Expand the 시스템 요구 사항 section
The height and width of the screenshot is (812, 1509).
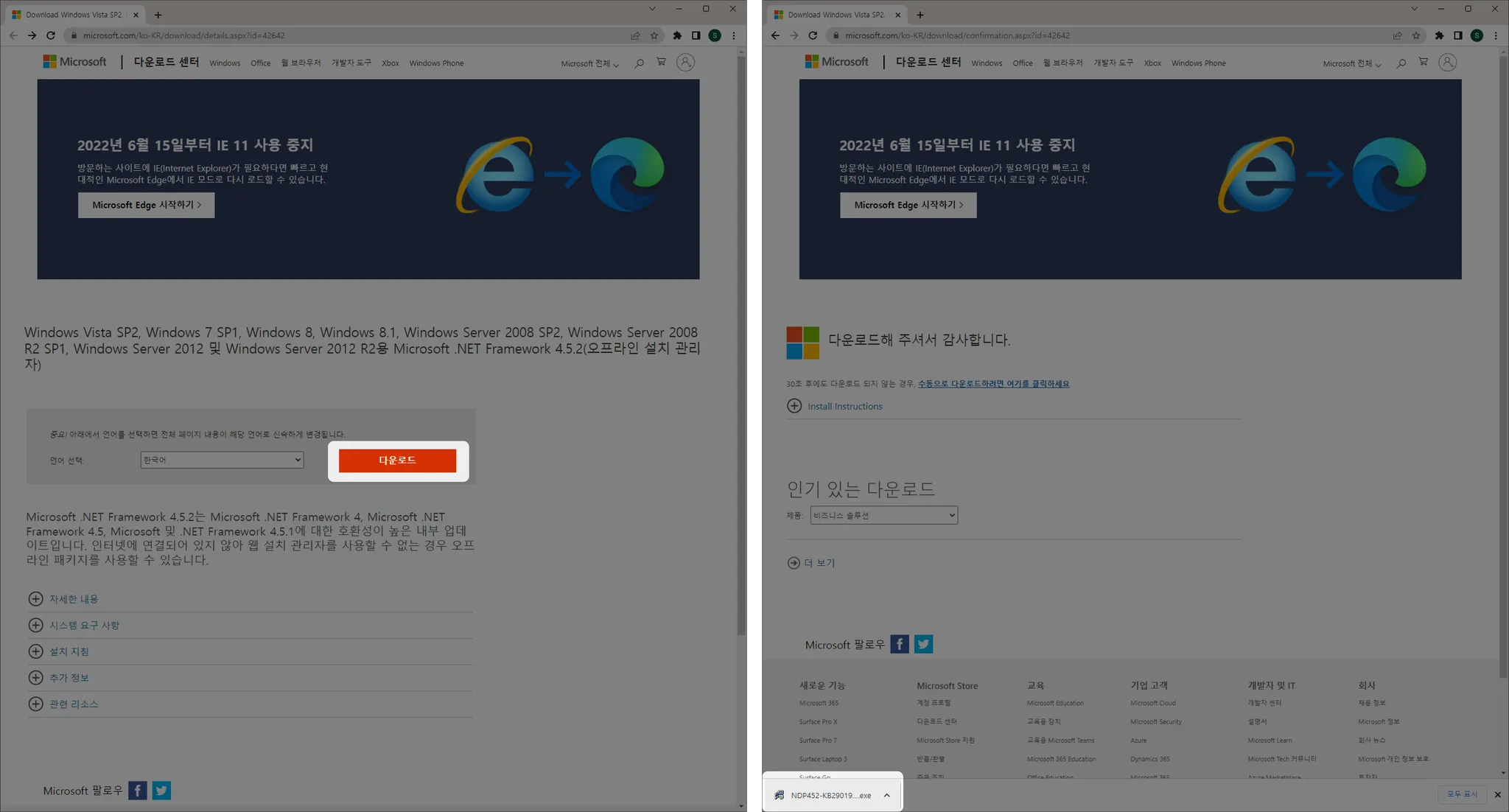tap(84, 626)
